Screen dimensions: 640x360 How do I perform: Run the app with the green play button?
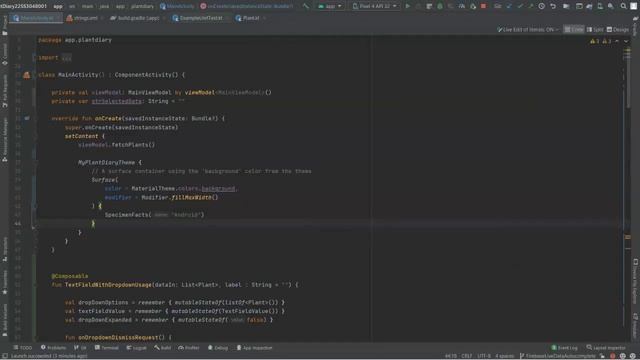(407, 6)
